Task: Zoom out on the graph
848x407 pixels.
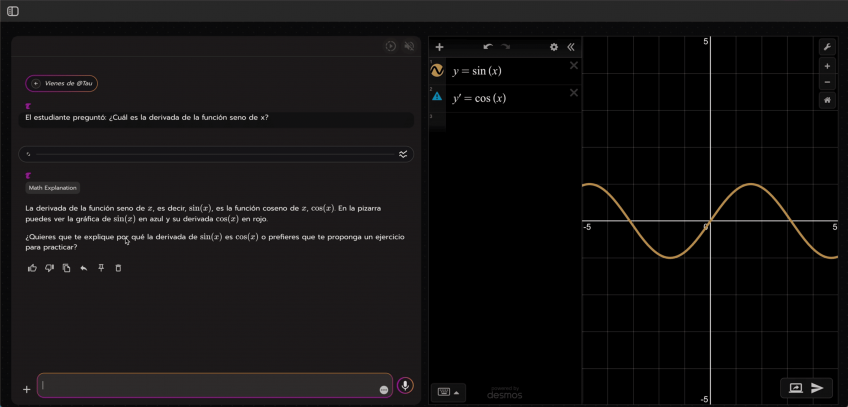Action: pos(827,82)
